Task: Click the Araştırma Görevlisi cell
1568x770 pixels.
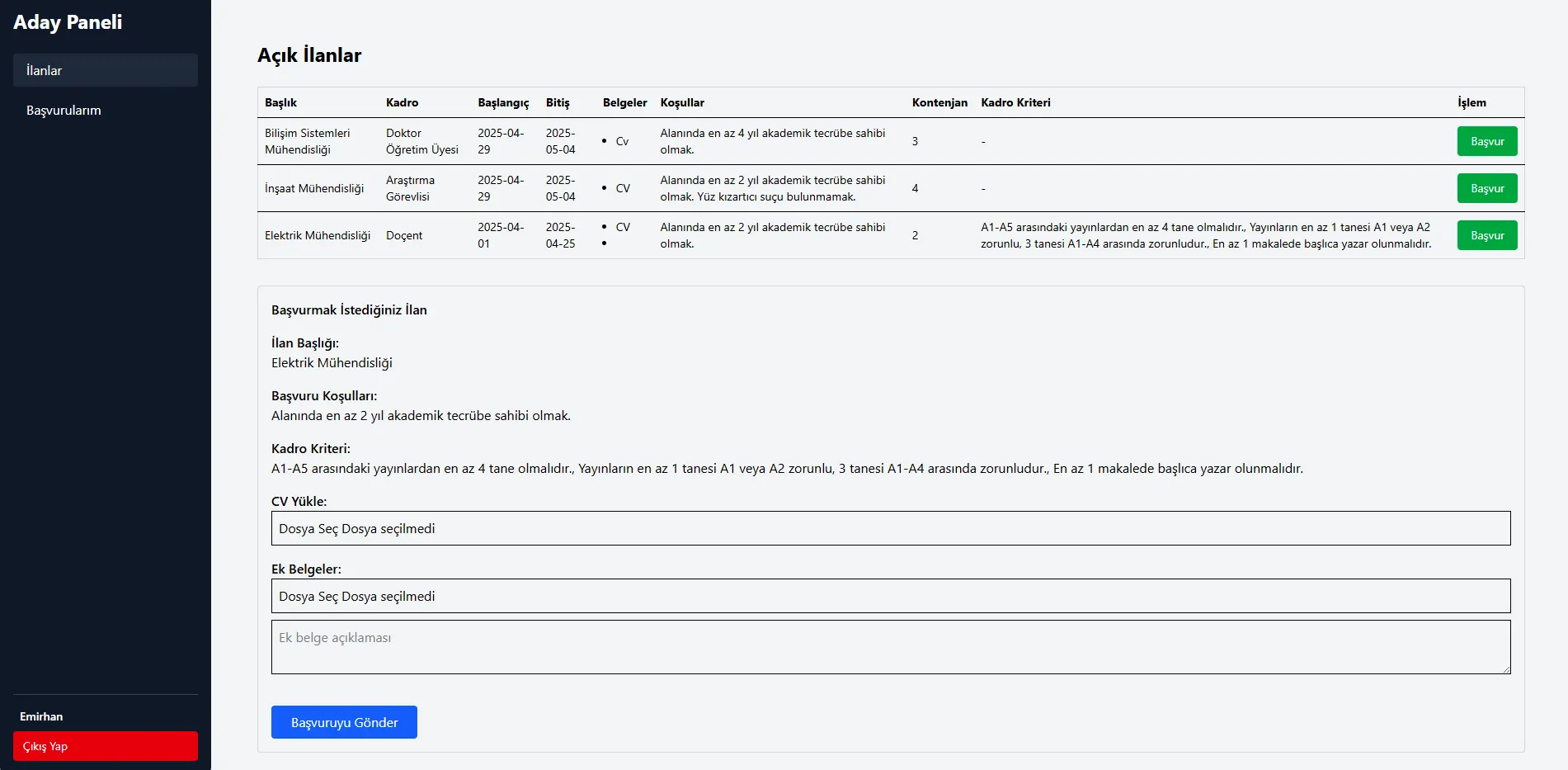Action: pos(425,188)
